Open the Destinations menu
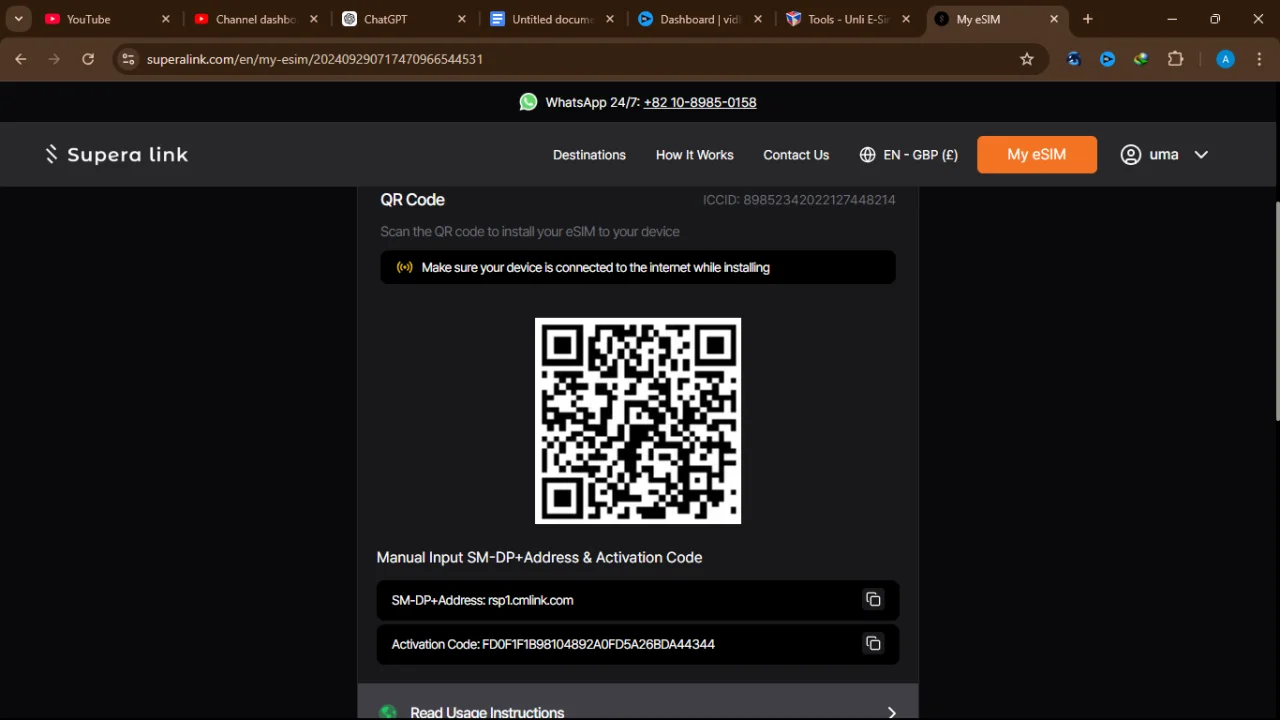The image size is (1280, 720). click(x=589, y=155)
